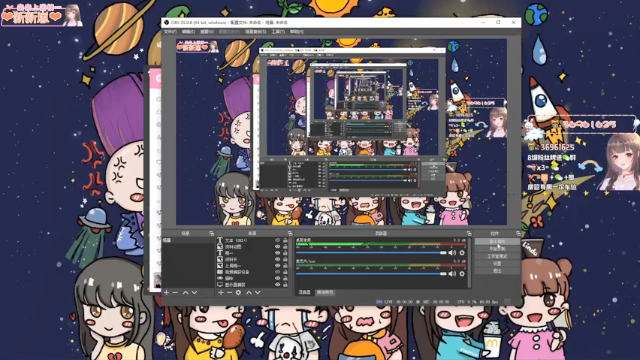Add a new source with the plus button

(221, 293)
